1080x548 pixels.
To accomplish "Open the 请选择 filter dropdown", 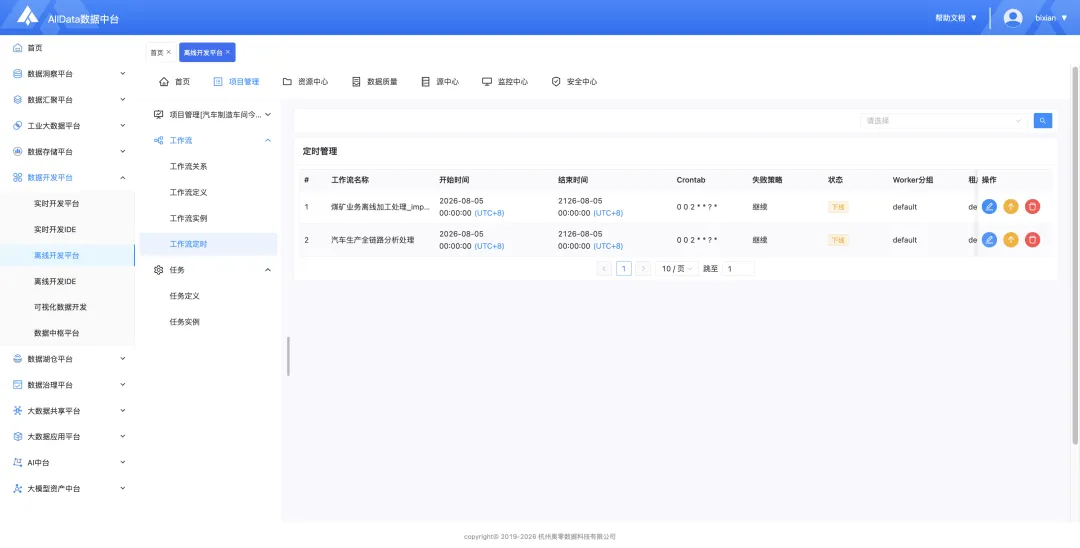I will click(x=944, y=120).
